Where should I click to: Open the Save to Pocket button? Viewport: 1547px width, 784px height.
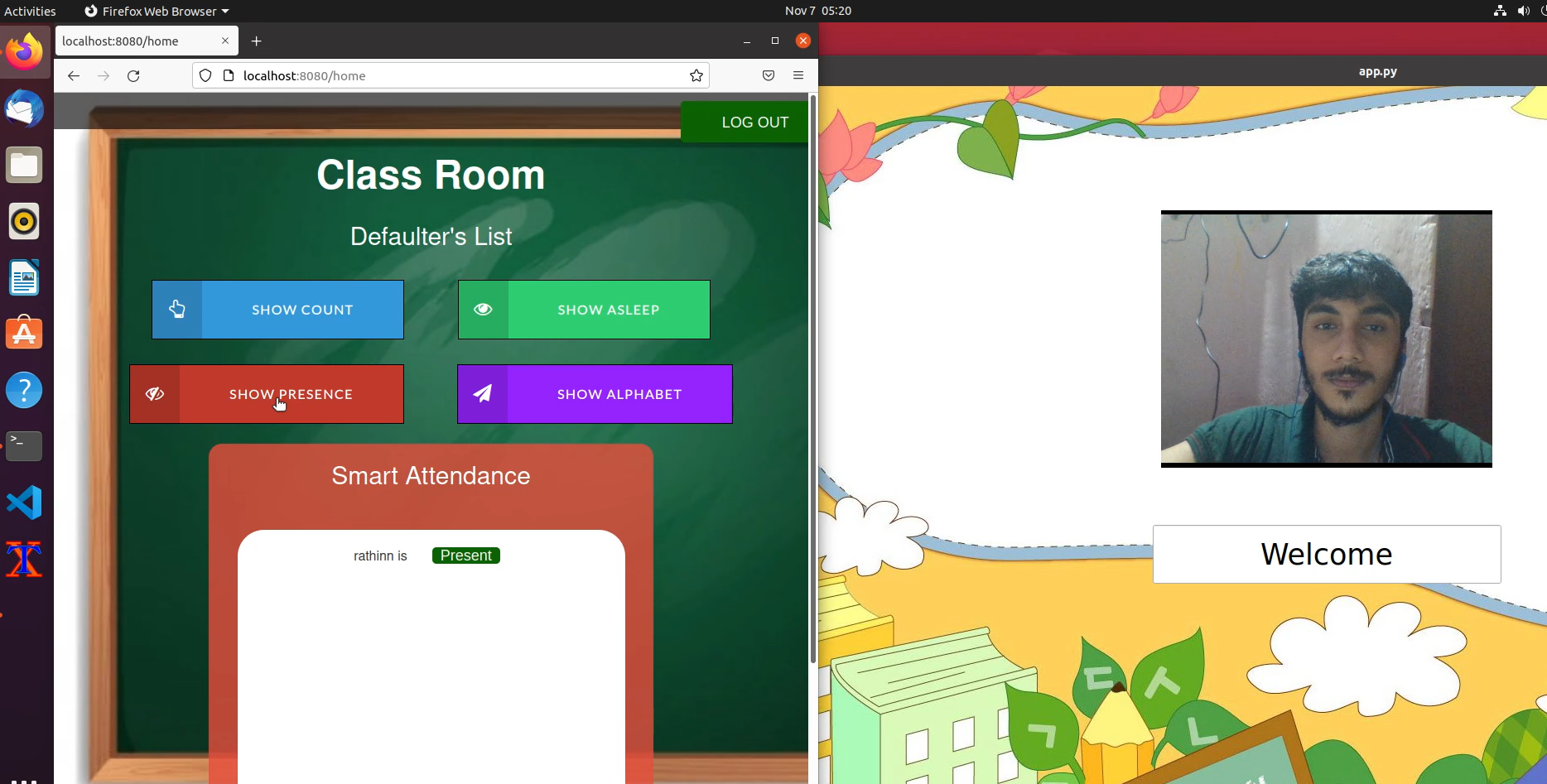coord(769,76)
